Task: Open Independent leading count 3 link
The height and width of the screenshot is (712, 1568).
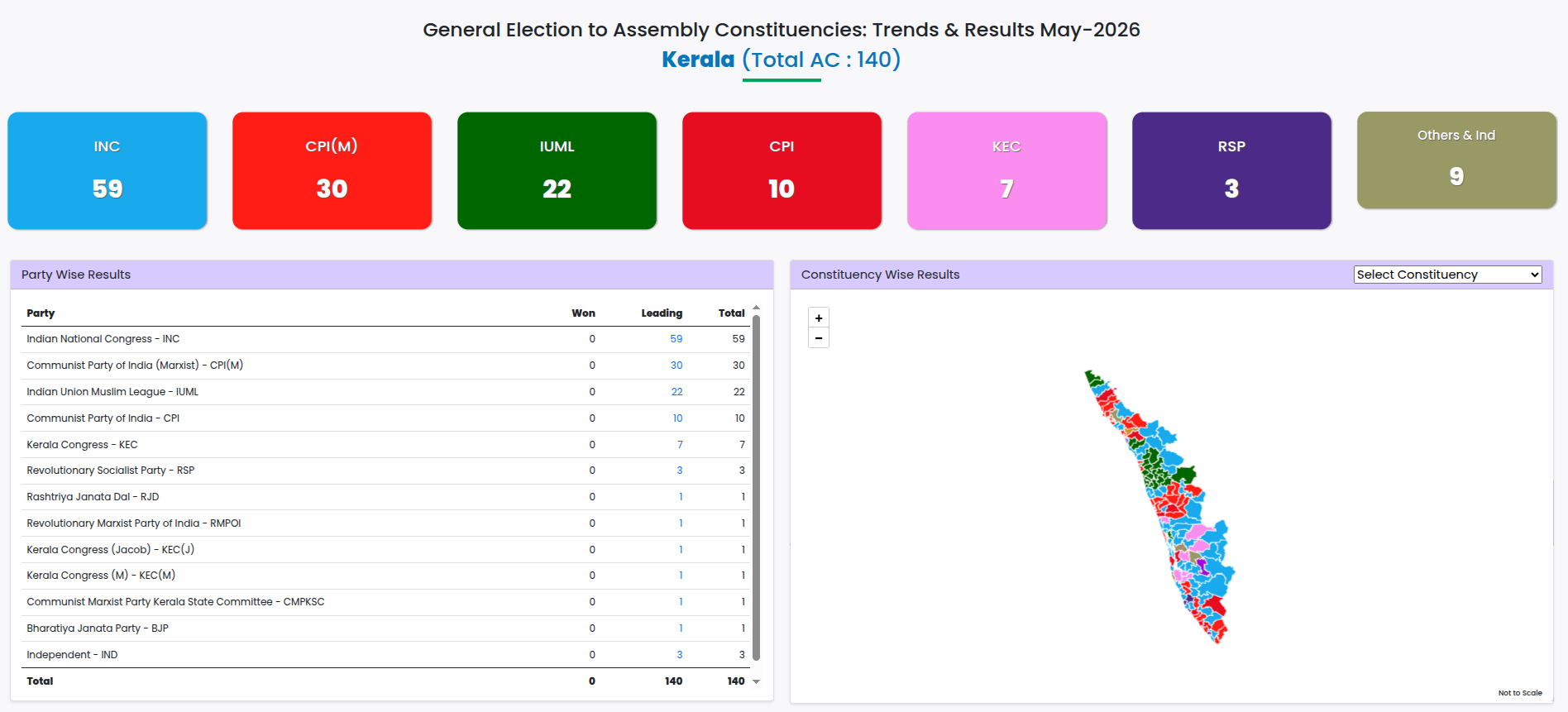Action: (x=680, y=655)
